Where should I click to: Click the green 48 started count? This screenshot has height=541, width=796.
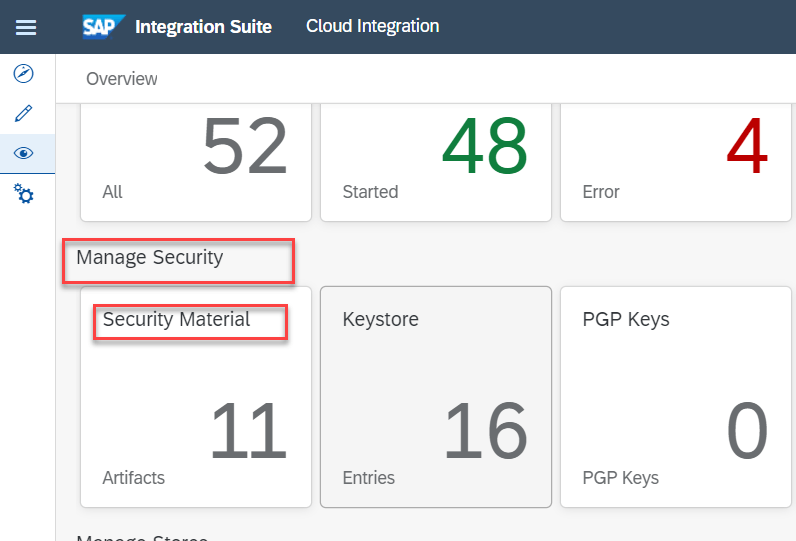(x=485, y=148)
